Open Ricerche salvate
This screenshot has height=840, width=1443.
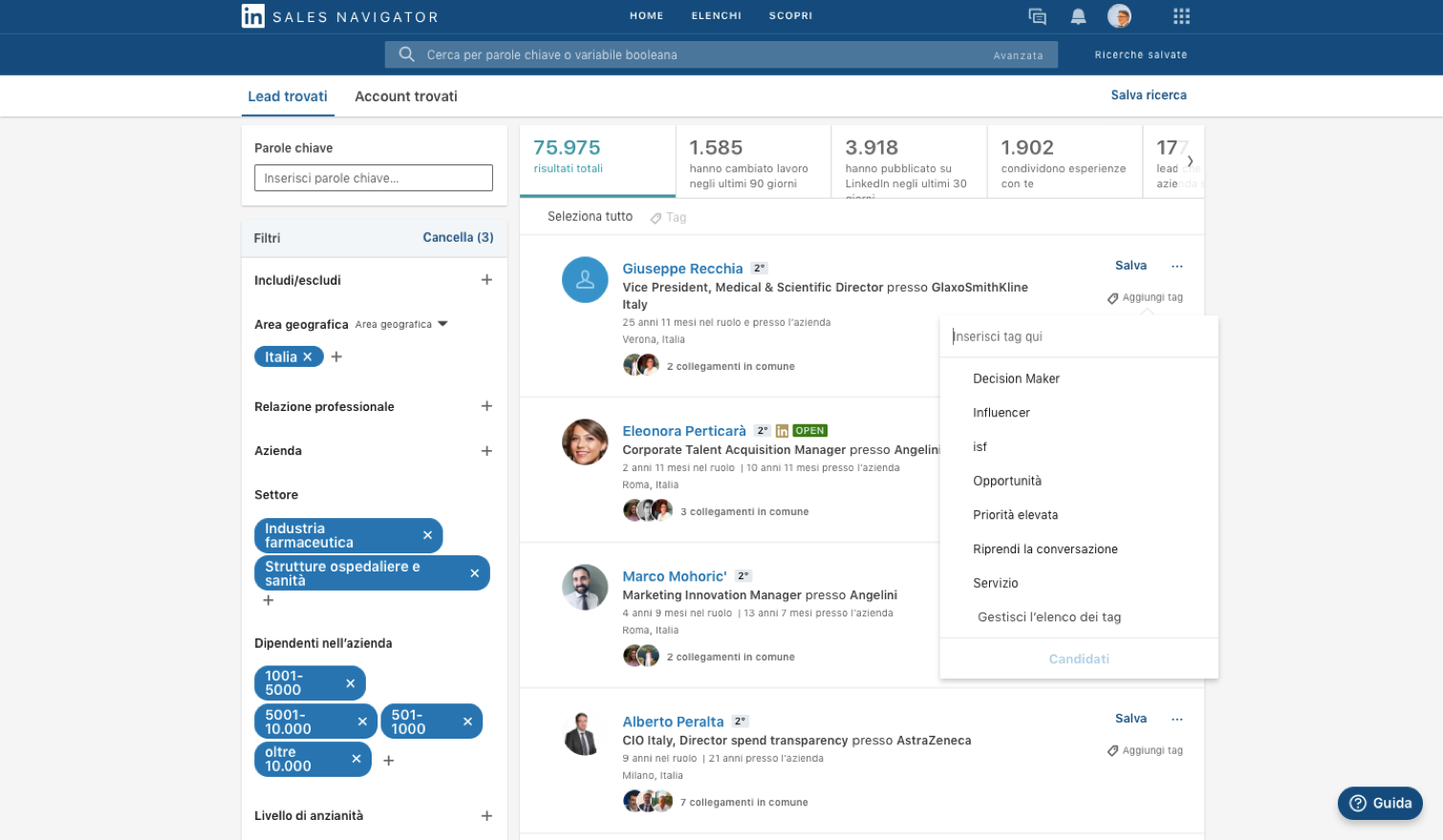click(x=1141, y=54)
